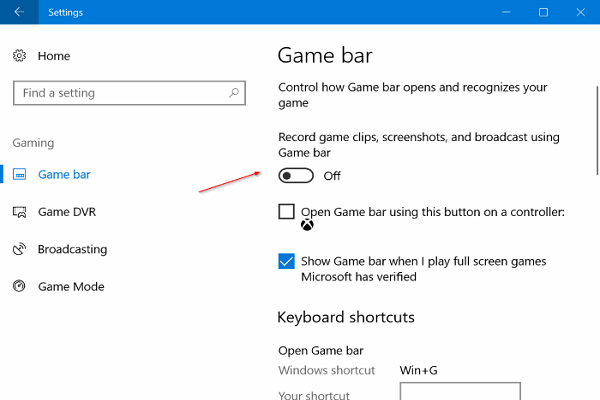Viewport: 600px width, 400px height.
Task: Click the Game bar sidebar icon
Action: point(20,174)
